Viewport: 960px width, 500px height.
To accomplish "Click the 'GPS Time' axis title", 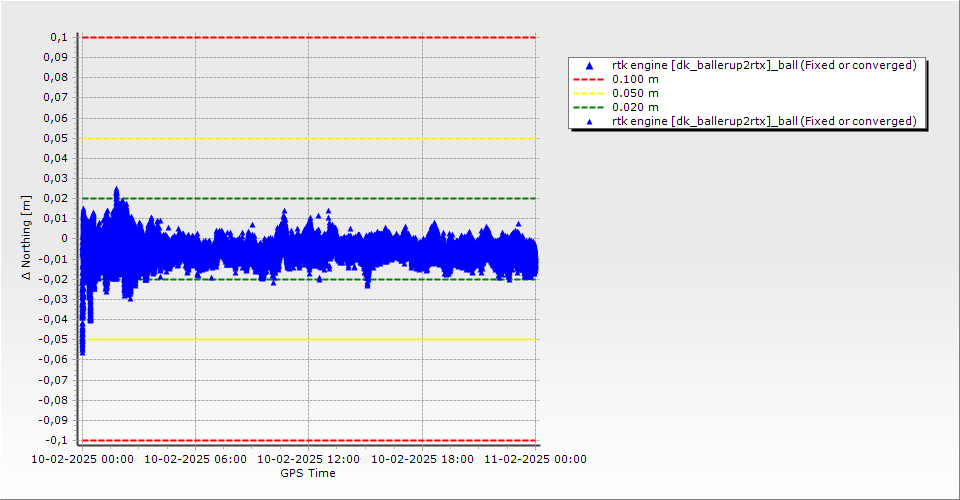I will click(308, 473).
